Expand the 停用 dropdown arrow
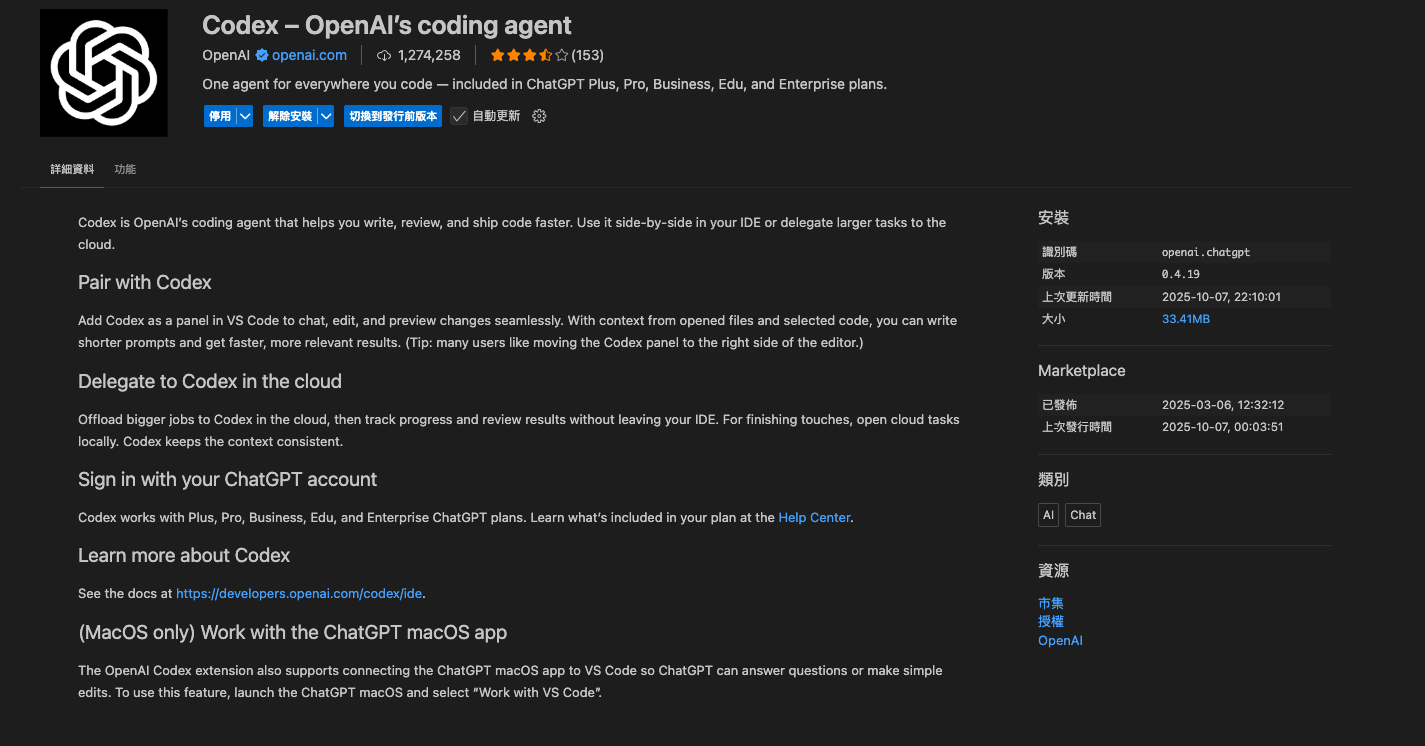Screen dimensions: 1425x746 [244, 116]
